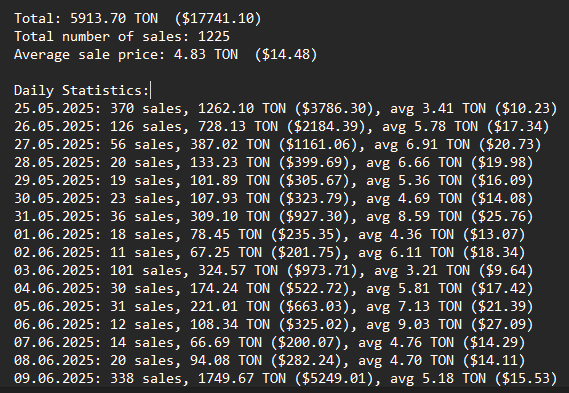
Task: Click the 29.05.2025 row, 101.89 TON
Action: (274, 181)
